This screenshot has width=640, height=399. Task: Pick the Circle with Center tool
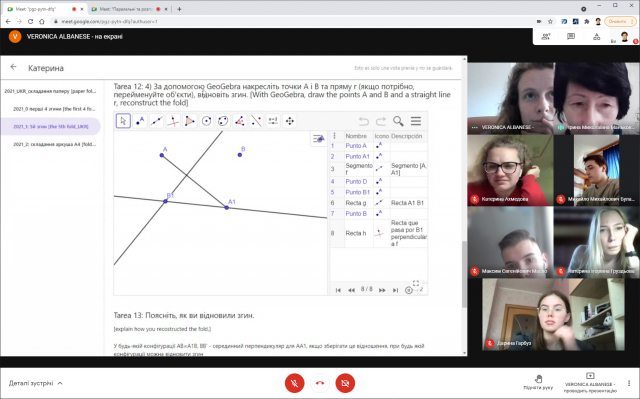pyautogui.click(x=207, y=121)
